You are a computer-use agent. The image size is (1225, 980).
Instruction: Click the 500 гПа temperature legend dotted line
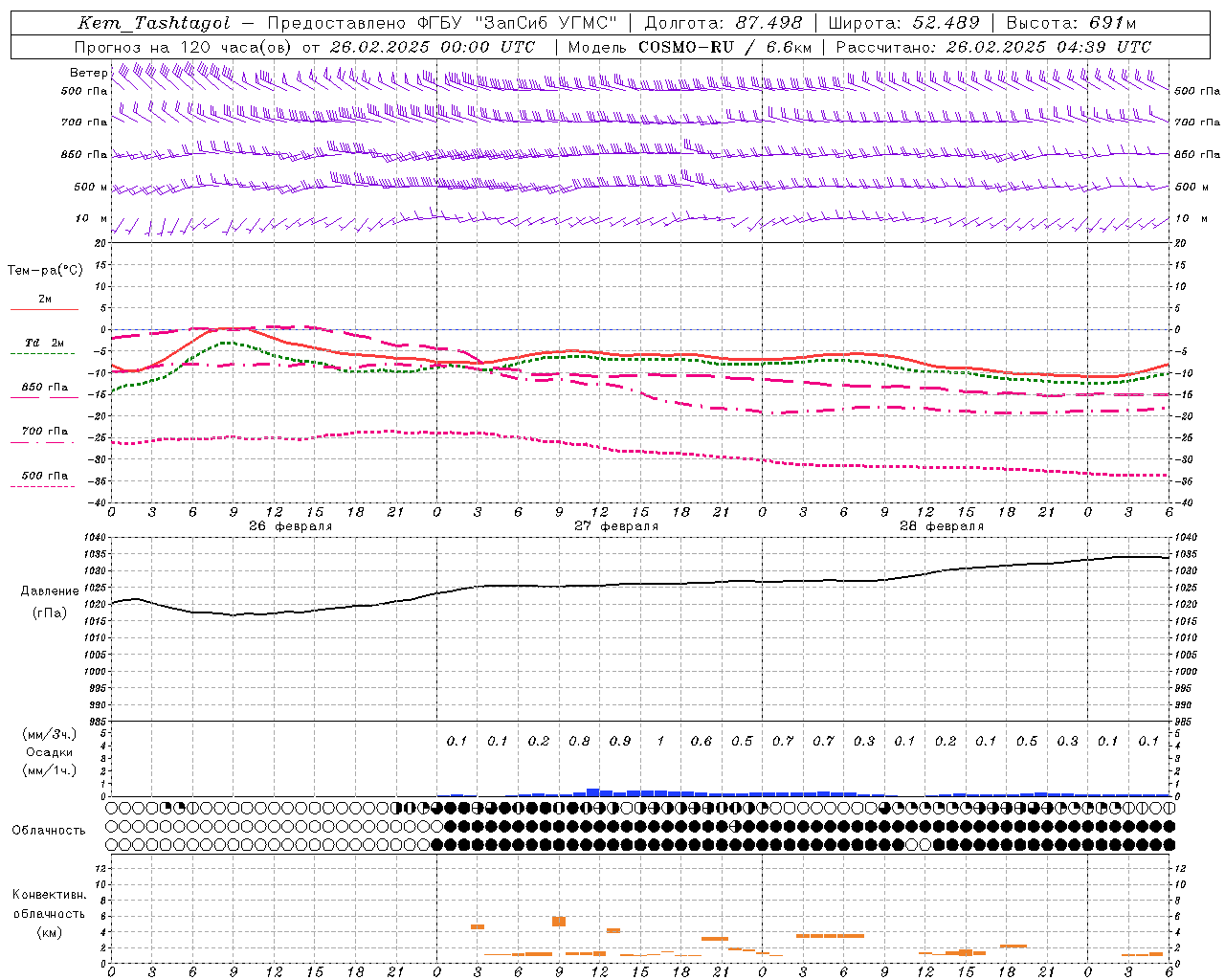[44, 486]
